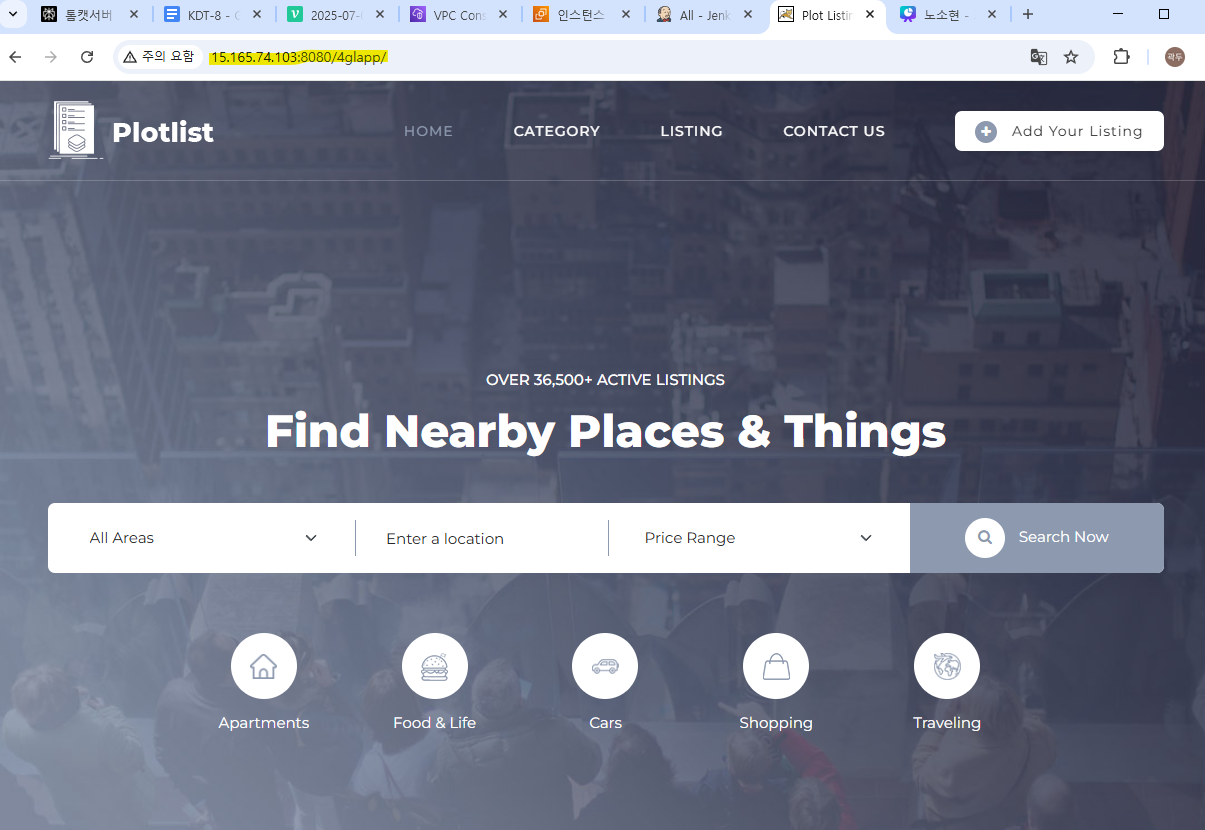The width and height of the screenshot is (1205, 830).
Task: Click the Plotlist logo icon
Action: click(75, 130)
